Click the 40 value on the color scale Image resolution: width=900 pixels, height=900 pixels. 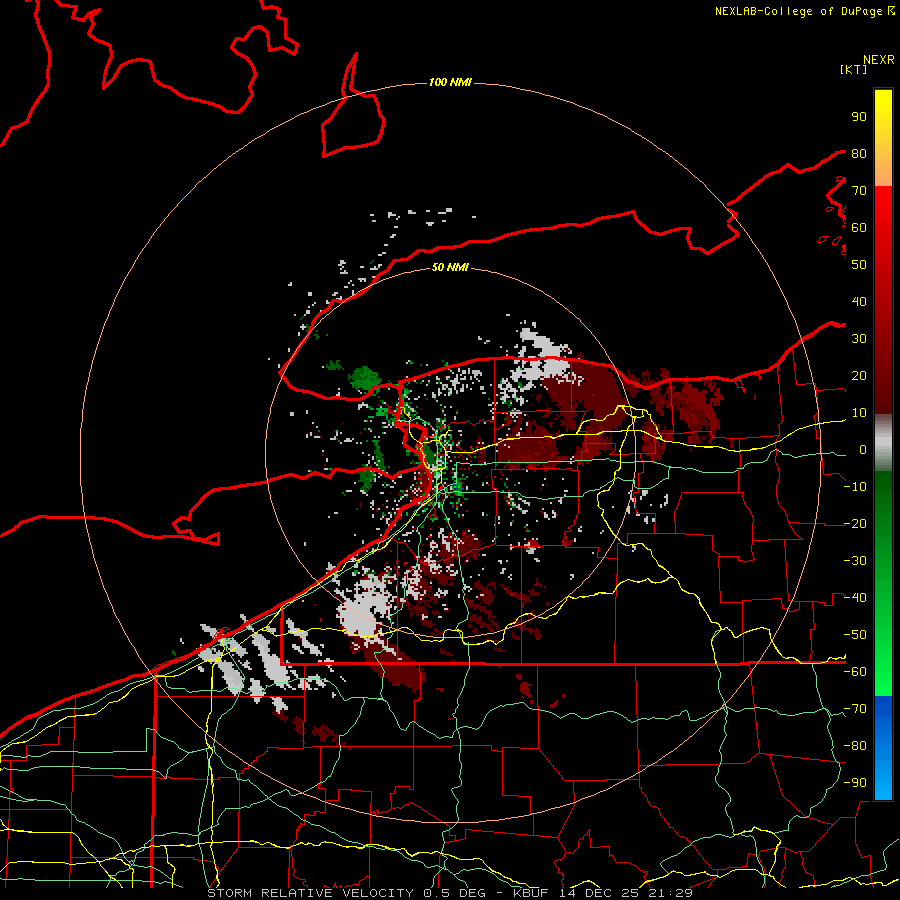[859, 302]
